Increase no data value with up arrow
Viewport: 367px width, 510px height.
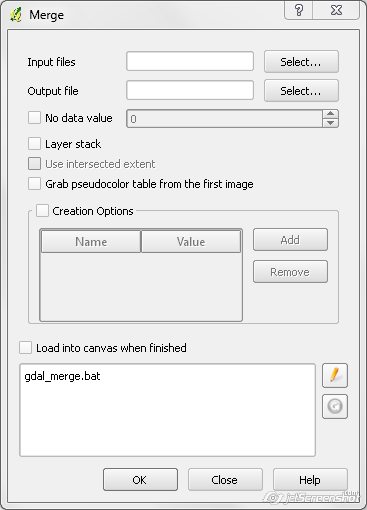pos(330,114)
